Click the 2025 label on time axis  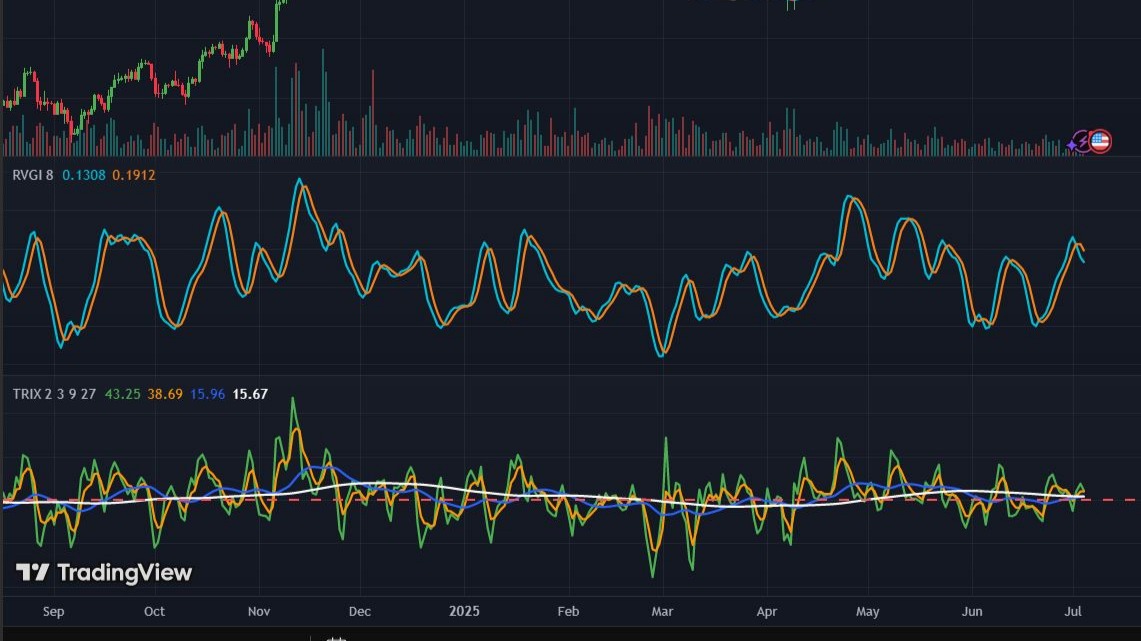pyautogui.click(x=464, y=611)
